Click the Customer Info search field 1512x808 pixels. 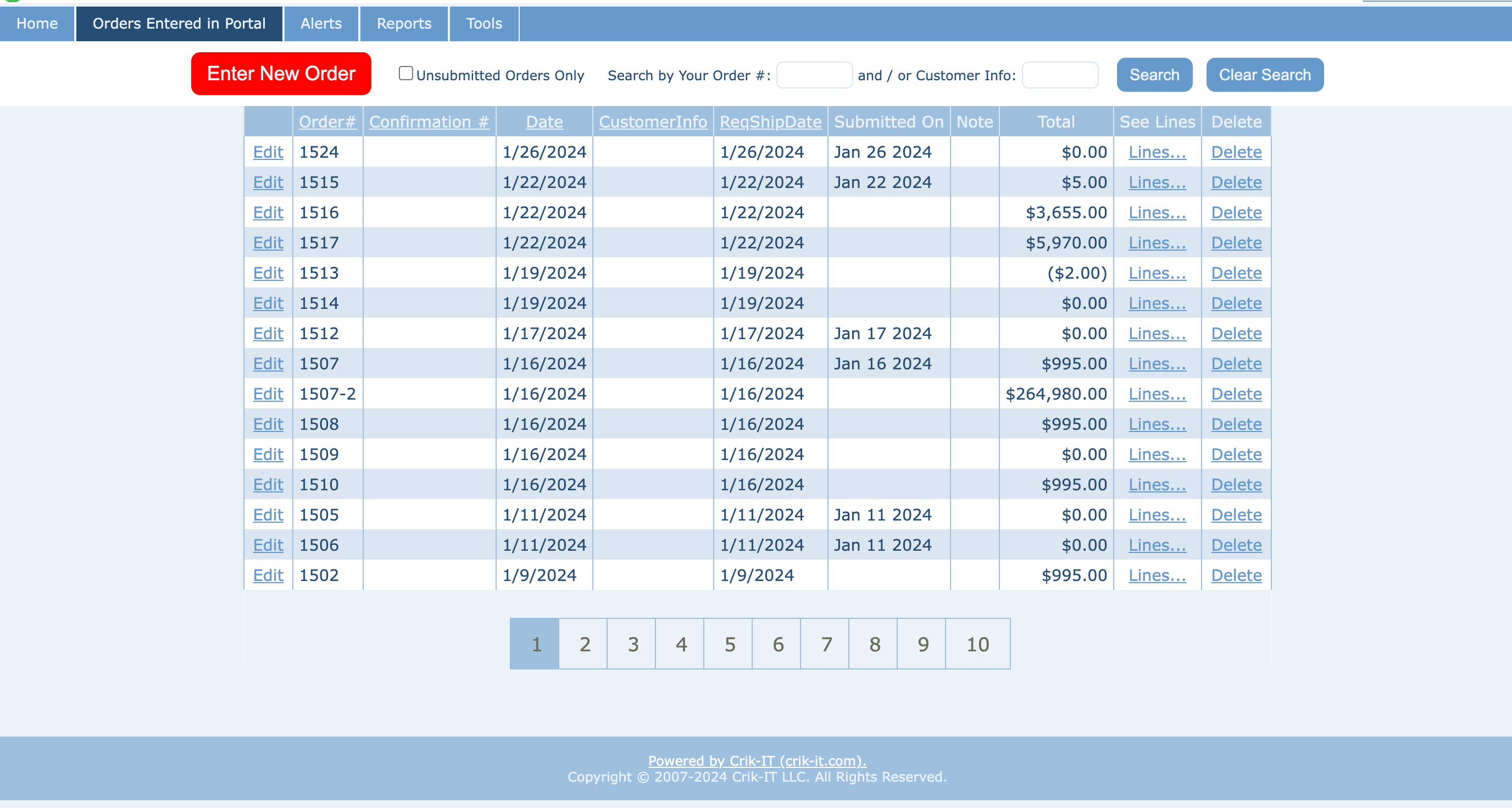[x=1059, y=75]
